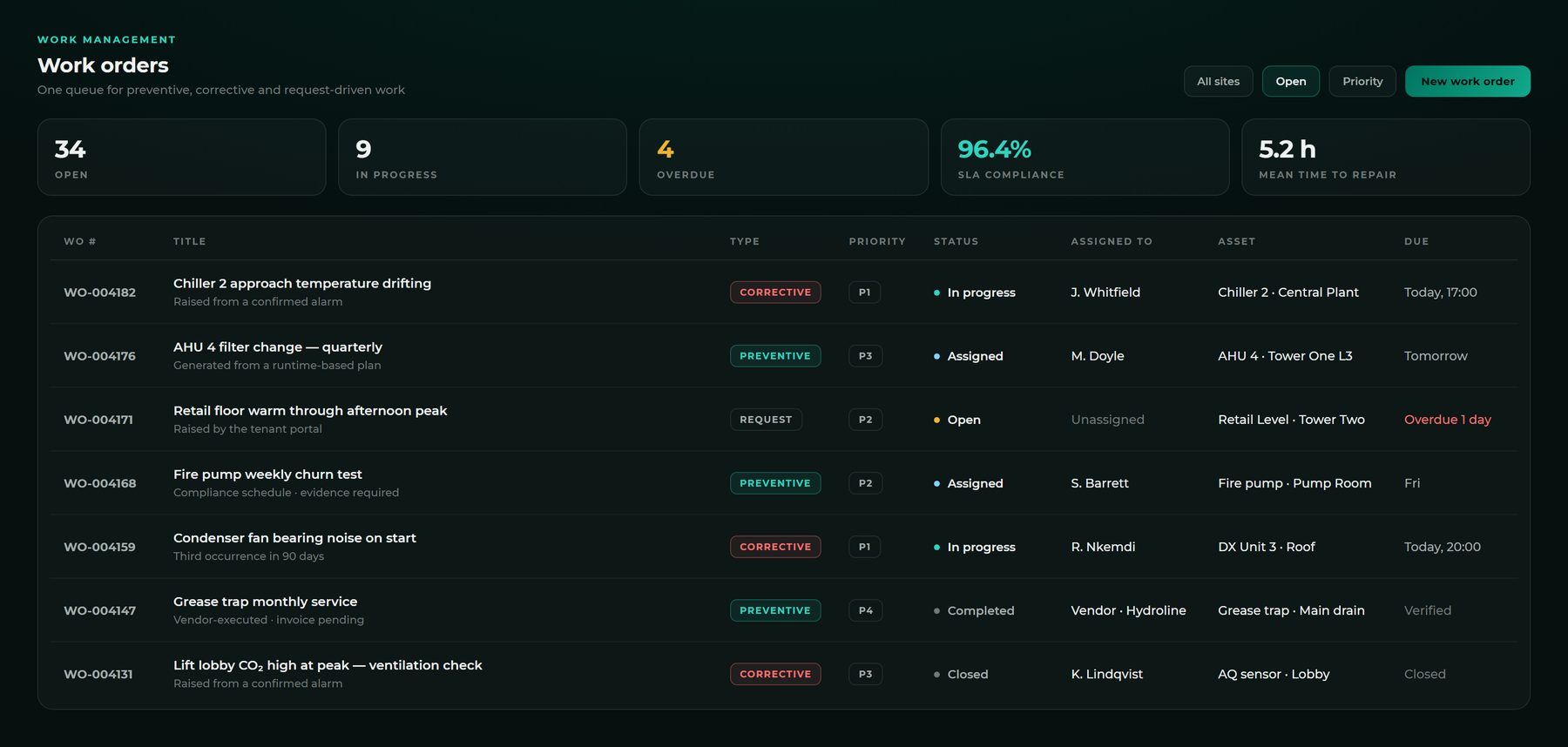Viewport: 1568px width, 747px height.
Task: Open work order WO-004176
Action: (99, 356)
